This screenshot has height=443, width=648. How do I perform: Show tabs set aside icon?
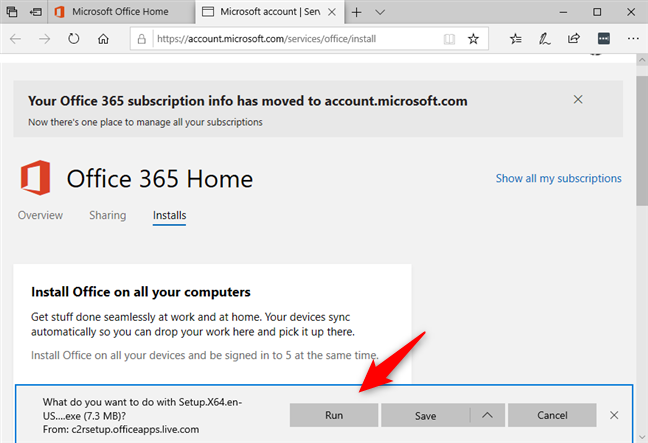12,12
